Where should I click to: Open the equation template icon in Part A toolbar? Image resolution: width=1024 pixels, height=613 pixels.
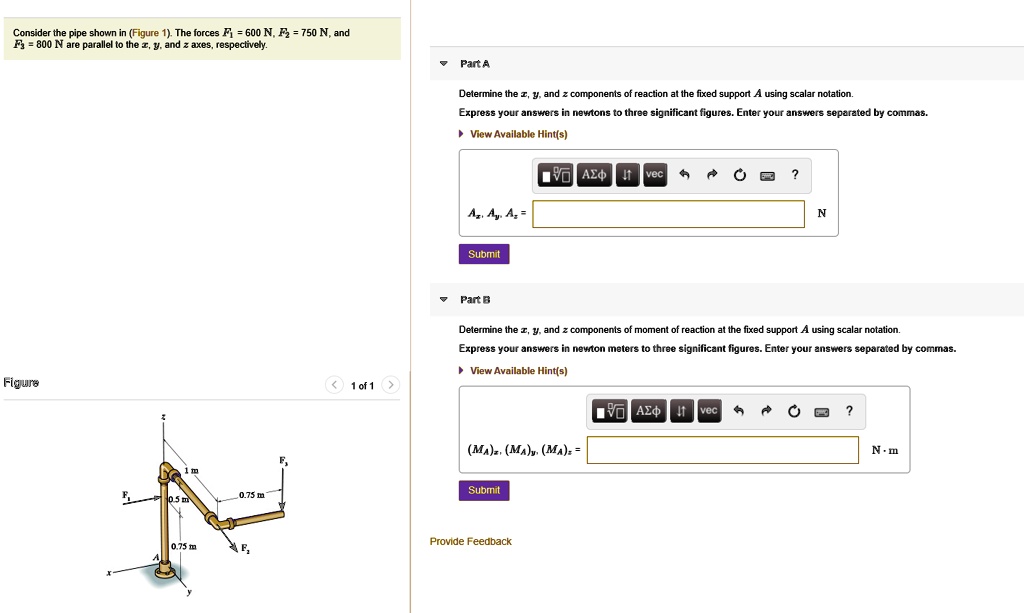point(554,174)
